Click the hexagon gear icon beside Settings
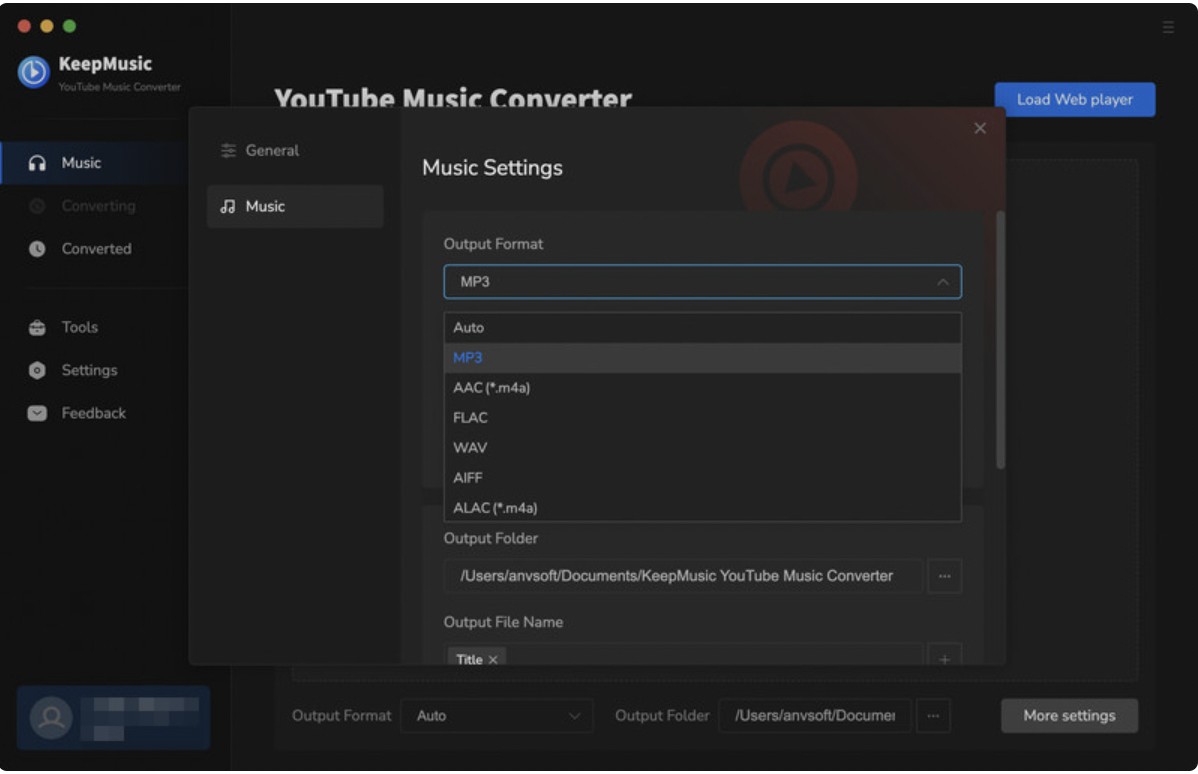Viewport: 1198px width, 774px height. click(37, 371)
